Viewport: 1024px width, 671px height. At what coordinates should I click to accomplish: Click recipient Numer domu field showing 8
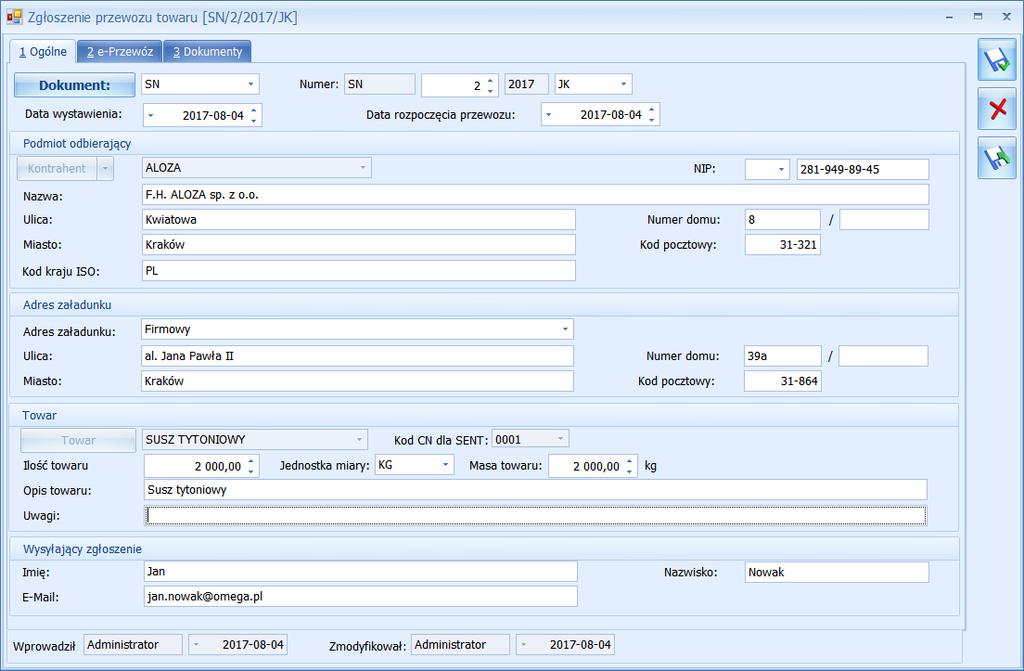[782, 220]
